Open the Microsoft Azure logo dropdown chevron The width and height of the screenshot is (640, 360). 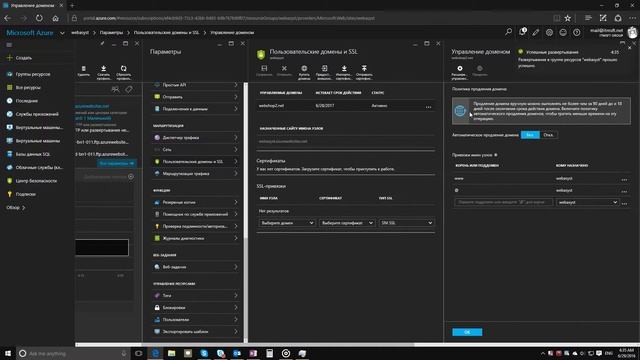[62, 33]
